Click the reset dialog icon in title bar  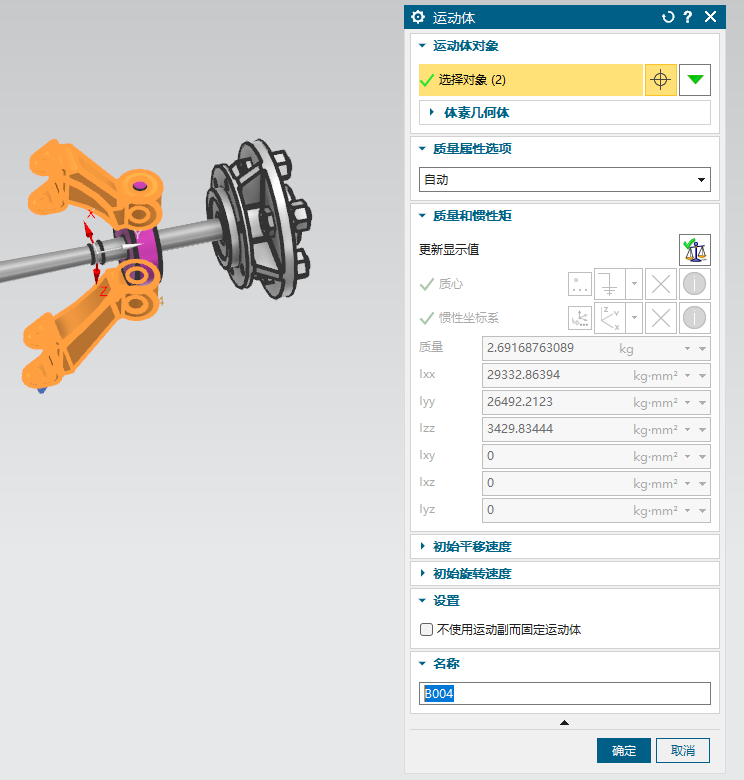668,17
